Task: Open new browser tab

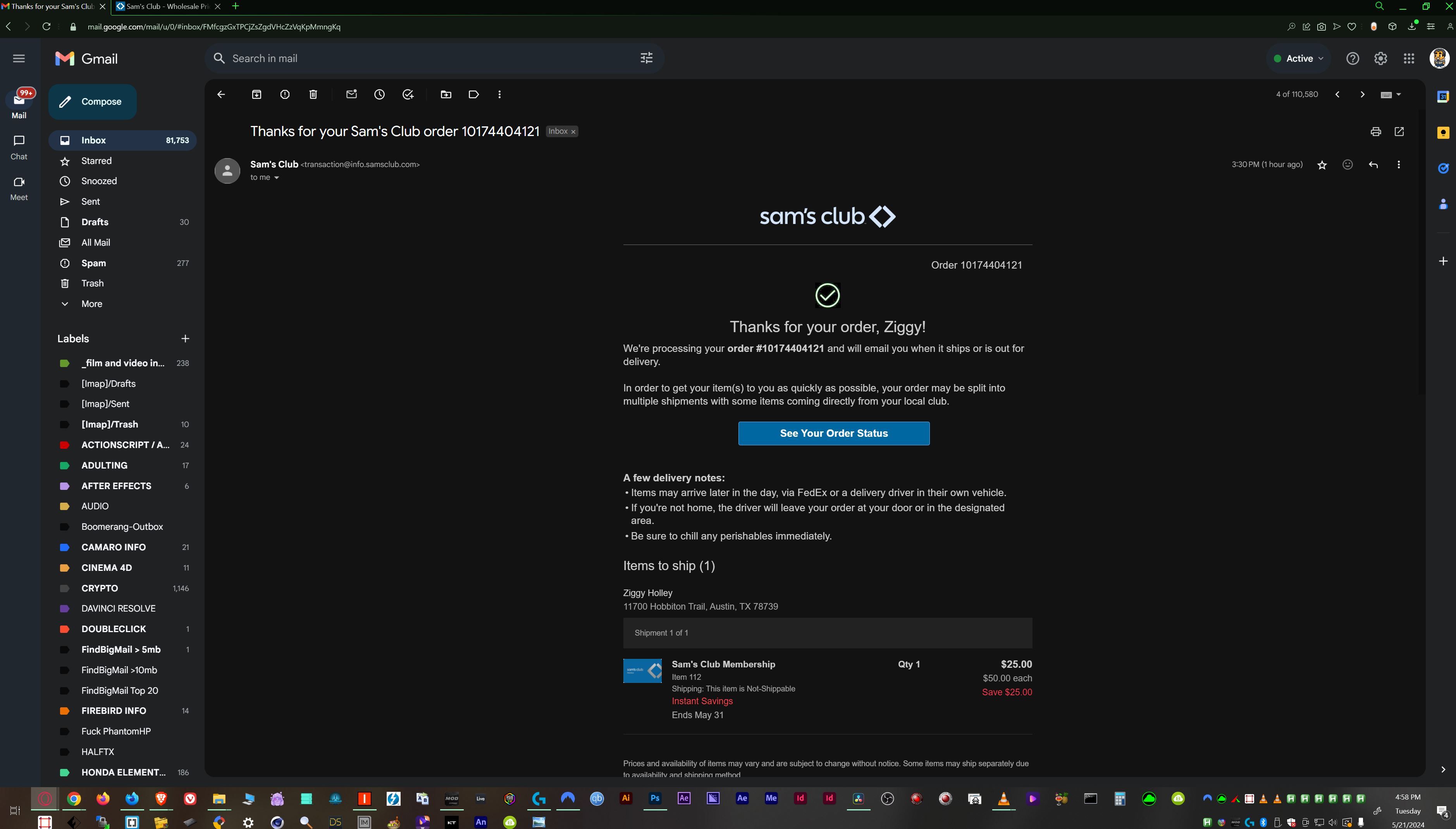Action: (x=236, y=6)
